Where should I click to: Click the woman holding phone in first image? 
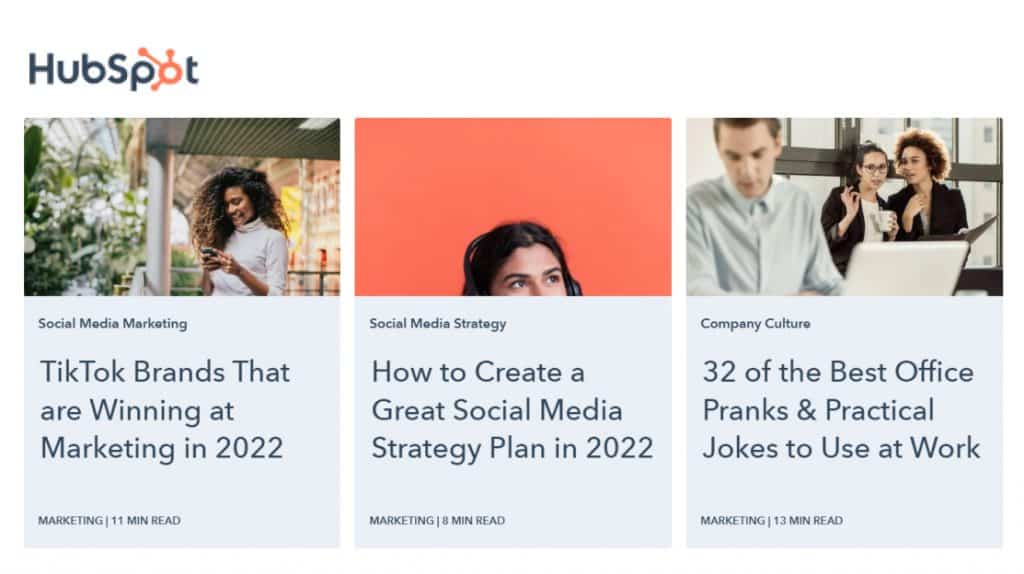tap(240, 232)
